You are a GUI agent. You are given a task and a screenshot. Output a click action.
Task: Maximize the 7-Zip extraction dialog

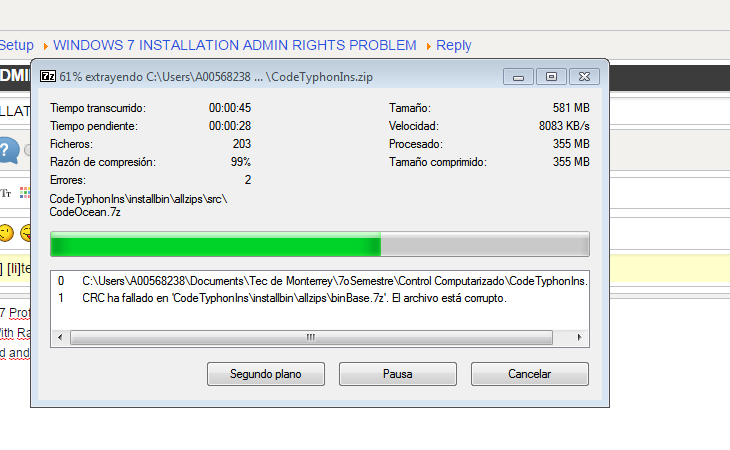(x=551, y=77)
